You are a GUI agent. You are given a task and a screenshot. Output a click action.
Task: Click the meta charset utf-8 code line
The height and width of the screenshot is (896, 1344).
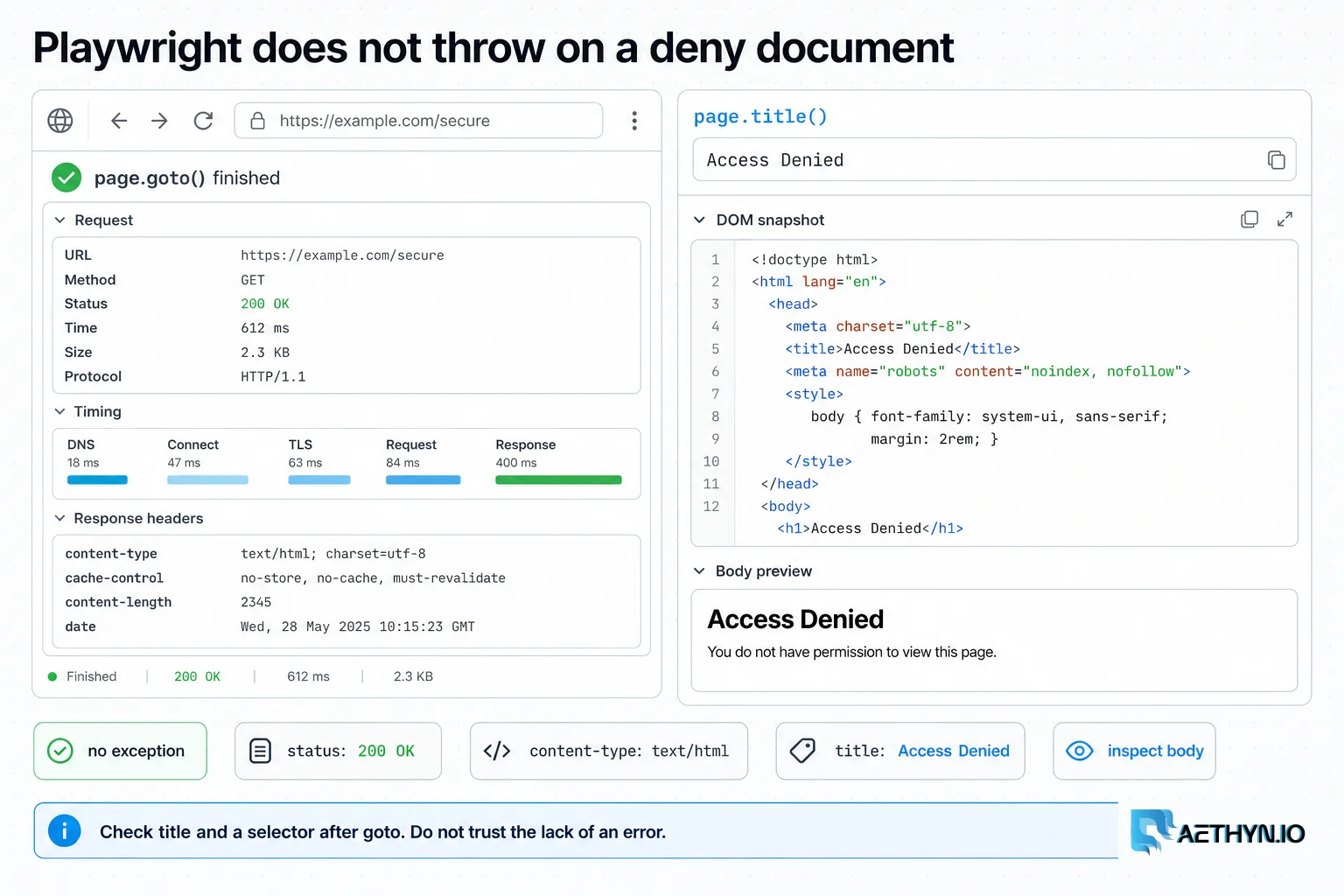(x=878, y=326)
